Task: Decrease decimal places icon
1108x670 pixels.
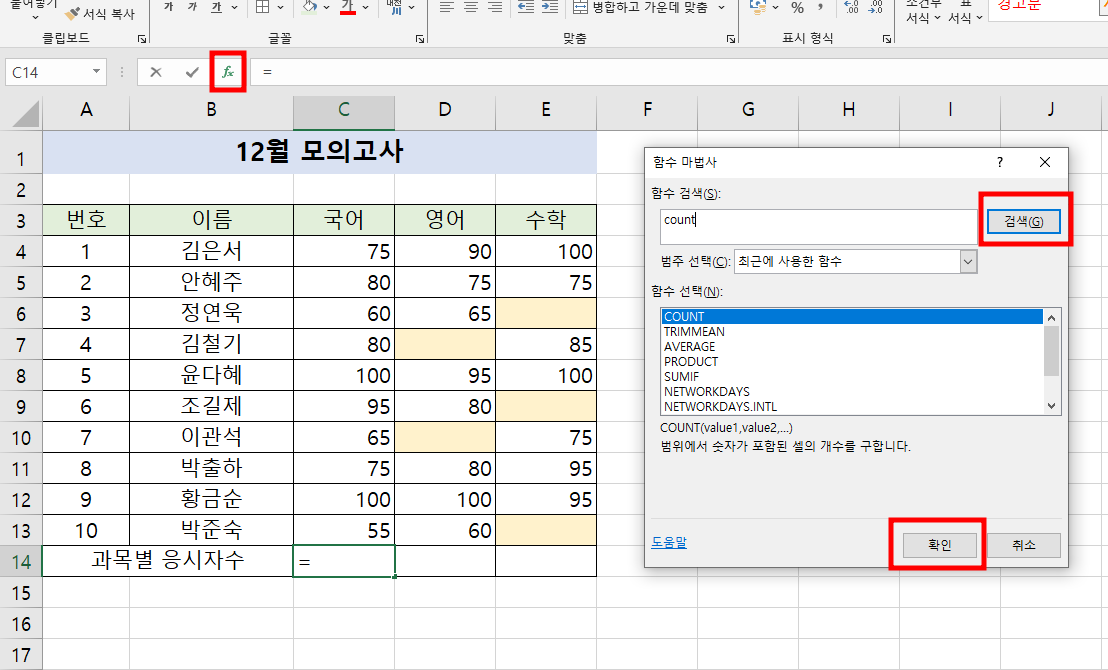Action: coord(876,7)
